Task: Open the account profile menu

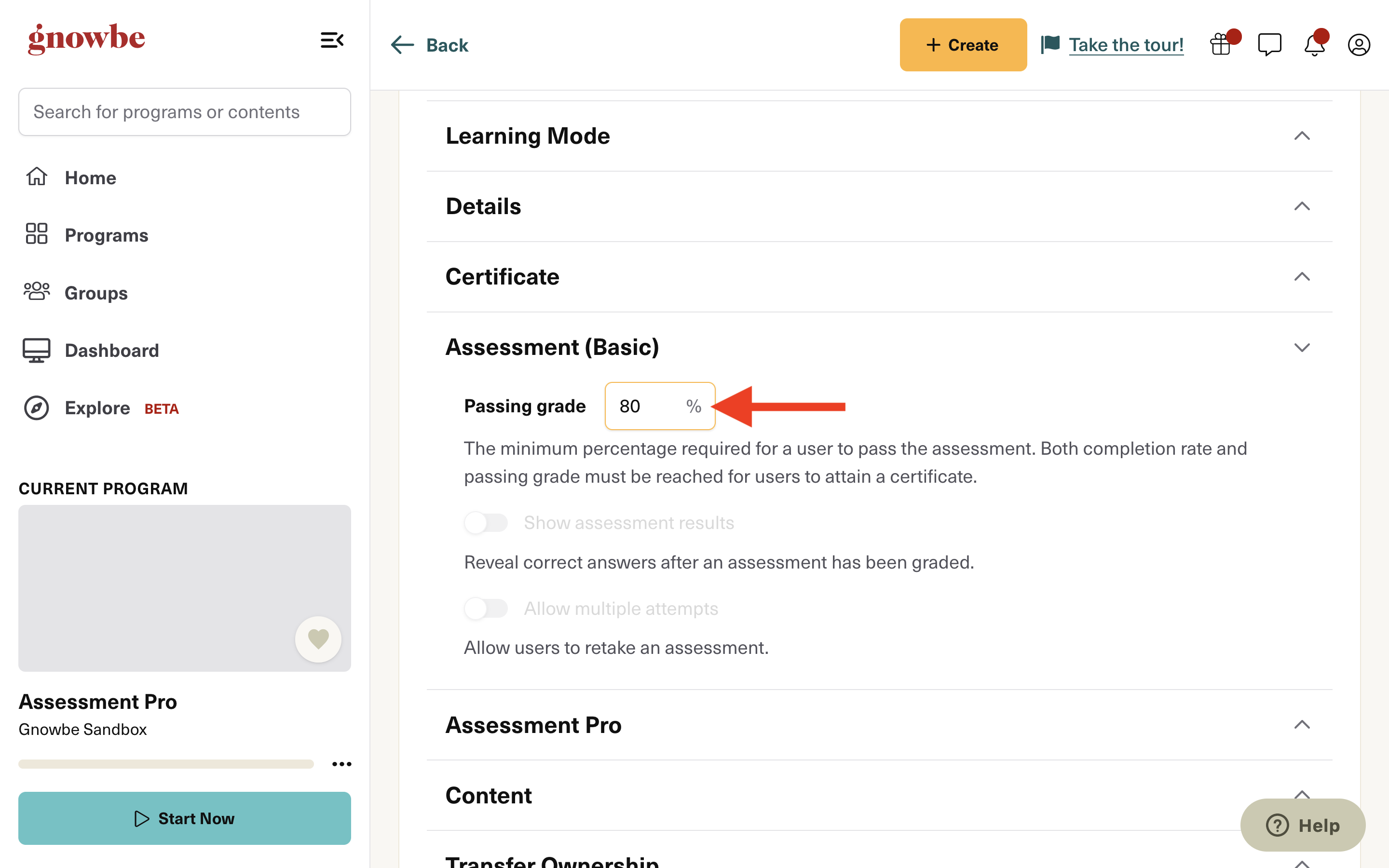Action: (x=1359, y=45)
